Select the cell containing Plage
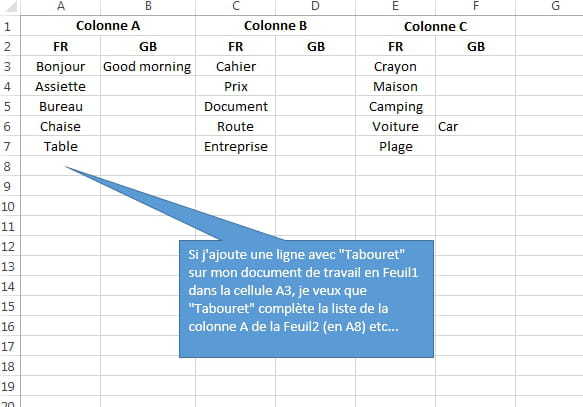The image size is (583, 407). [396, 146]
